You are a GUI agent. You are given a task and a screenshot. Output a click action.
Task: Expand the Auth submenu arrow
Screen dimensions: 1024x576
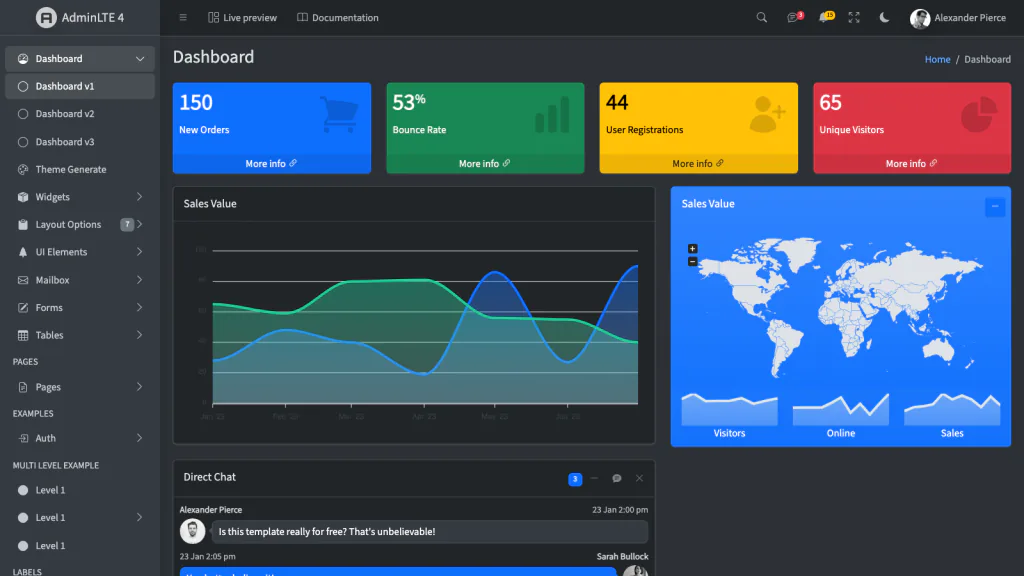click(x=139, y=438)
